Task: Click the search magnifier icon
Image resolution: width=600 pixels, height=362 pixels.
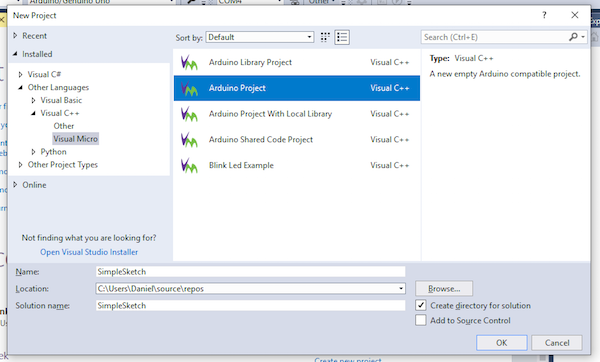Action: tap(573, 37)
